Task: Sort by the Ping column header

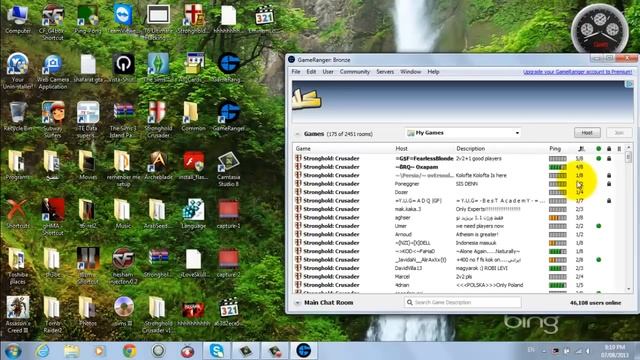Action: tap(555, 149)
